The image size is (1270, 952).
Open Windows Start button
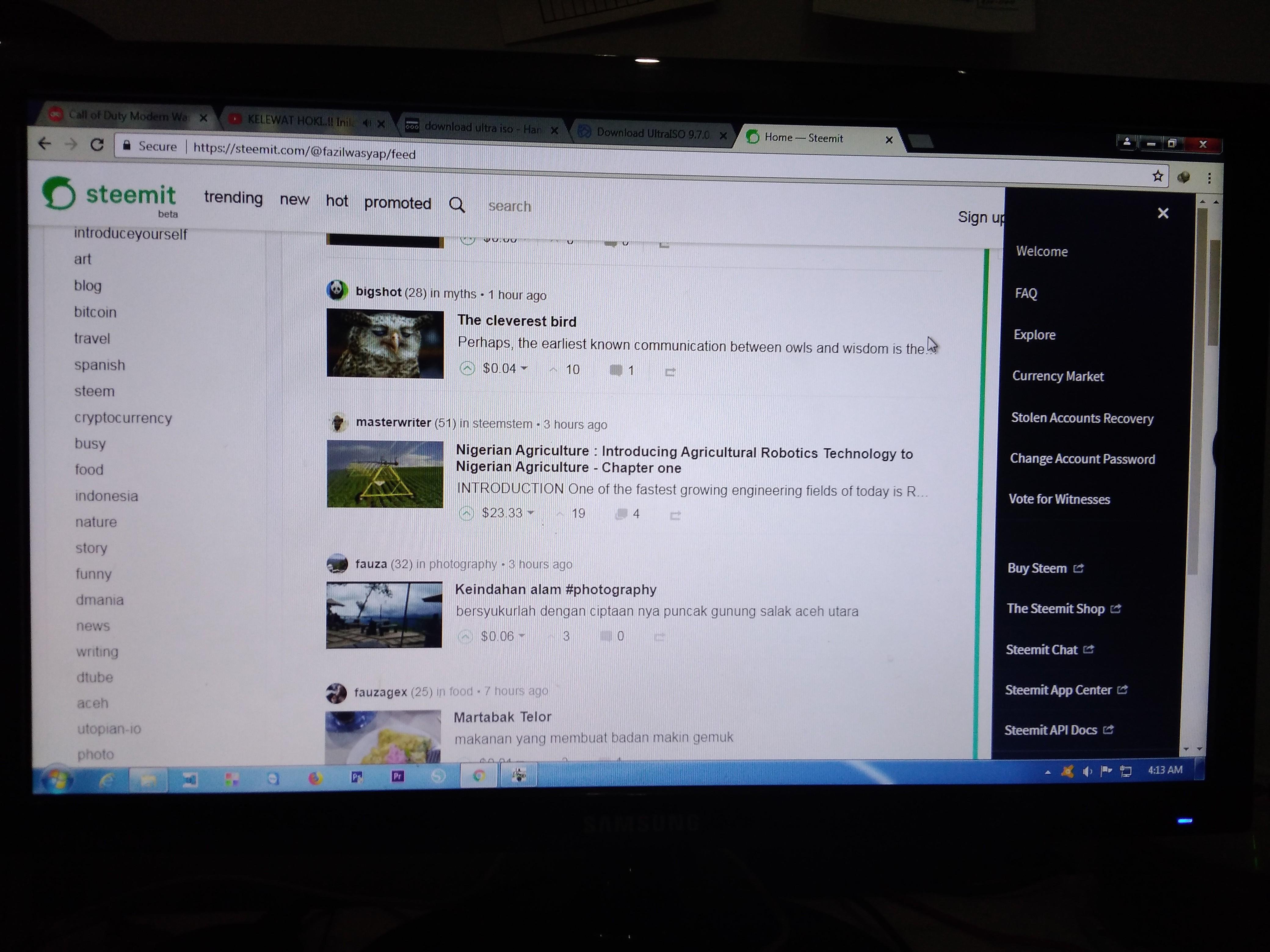(57, 779)
